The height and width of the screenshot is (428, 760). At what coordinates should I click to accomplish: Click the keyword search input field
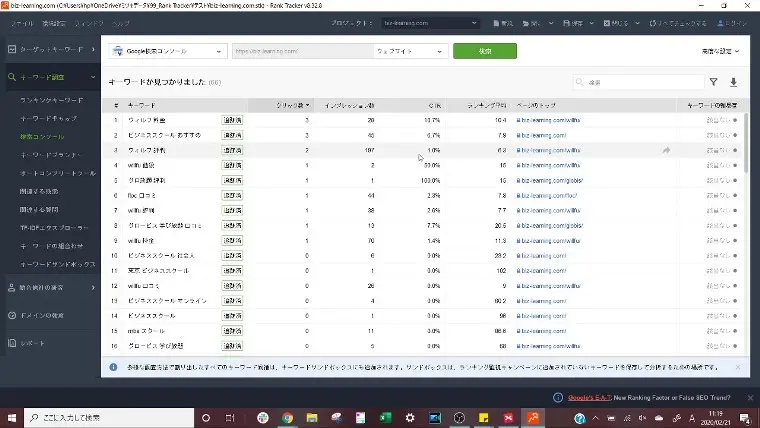(640, 83)
